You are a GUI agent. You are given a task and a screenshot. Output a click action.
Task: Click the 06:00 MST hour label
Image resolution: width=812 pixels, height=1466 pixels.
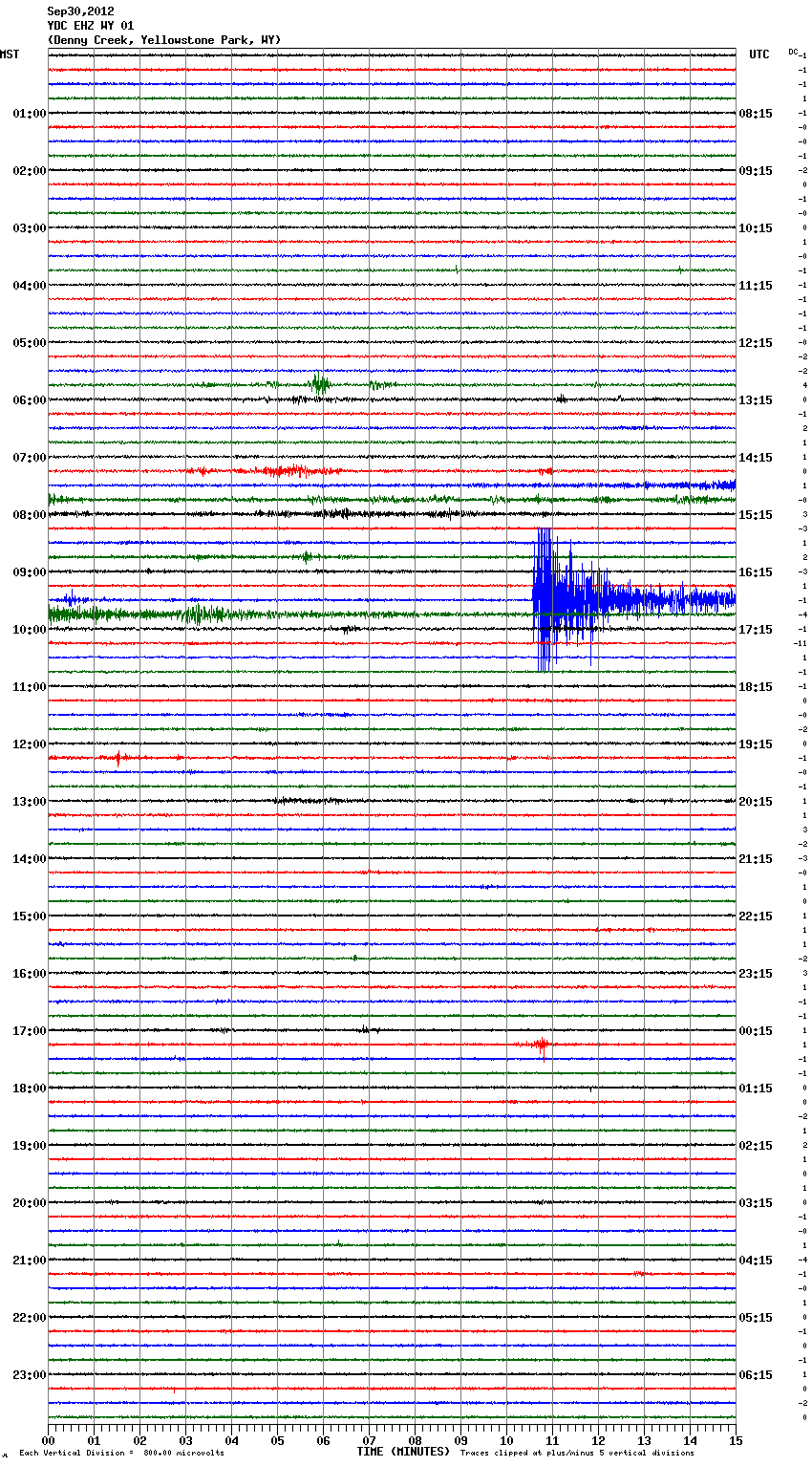pyautogui.click(x=30, y=400)
